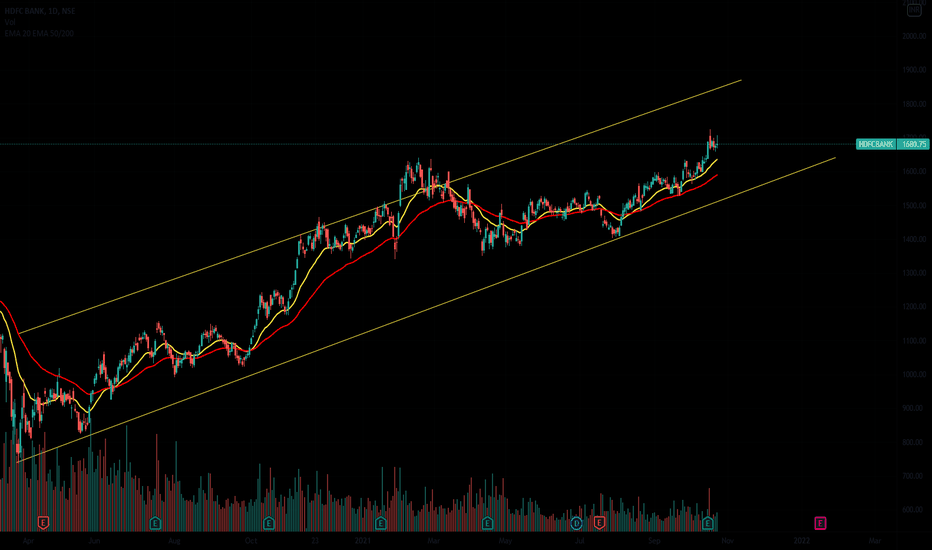Select the lower yellow channel trendline
The height and width of the screenshot is (550, 932).
(427, 310)
